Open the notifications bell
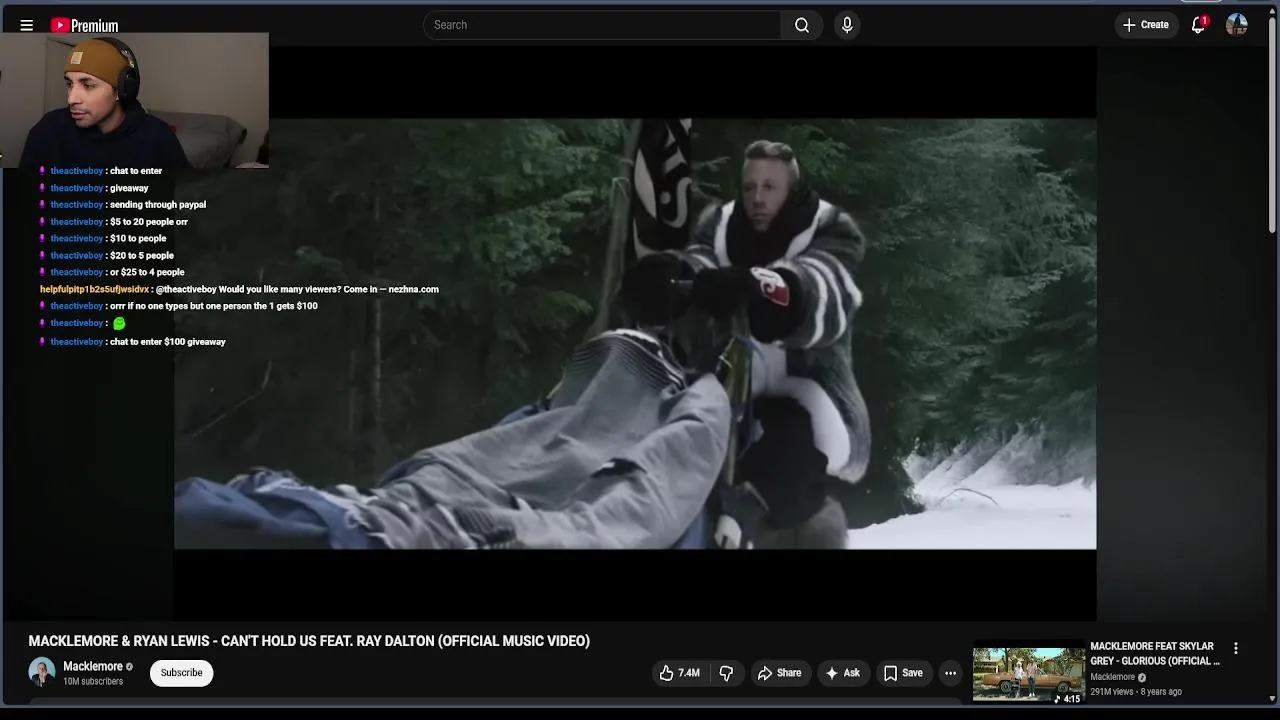 tap(1198, 25)
